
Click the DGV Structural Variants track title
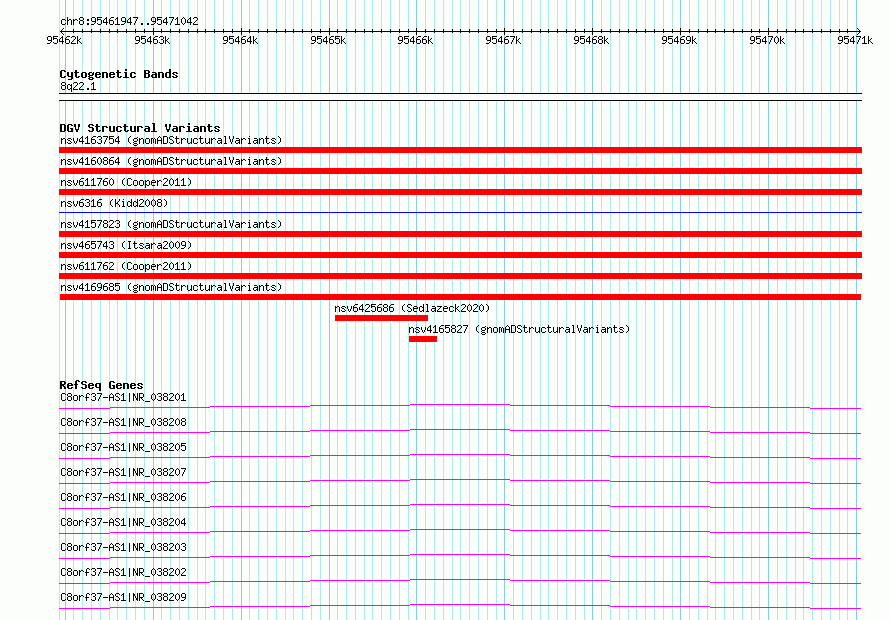click(x=140, y=128)
